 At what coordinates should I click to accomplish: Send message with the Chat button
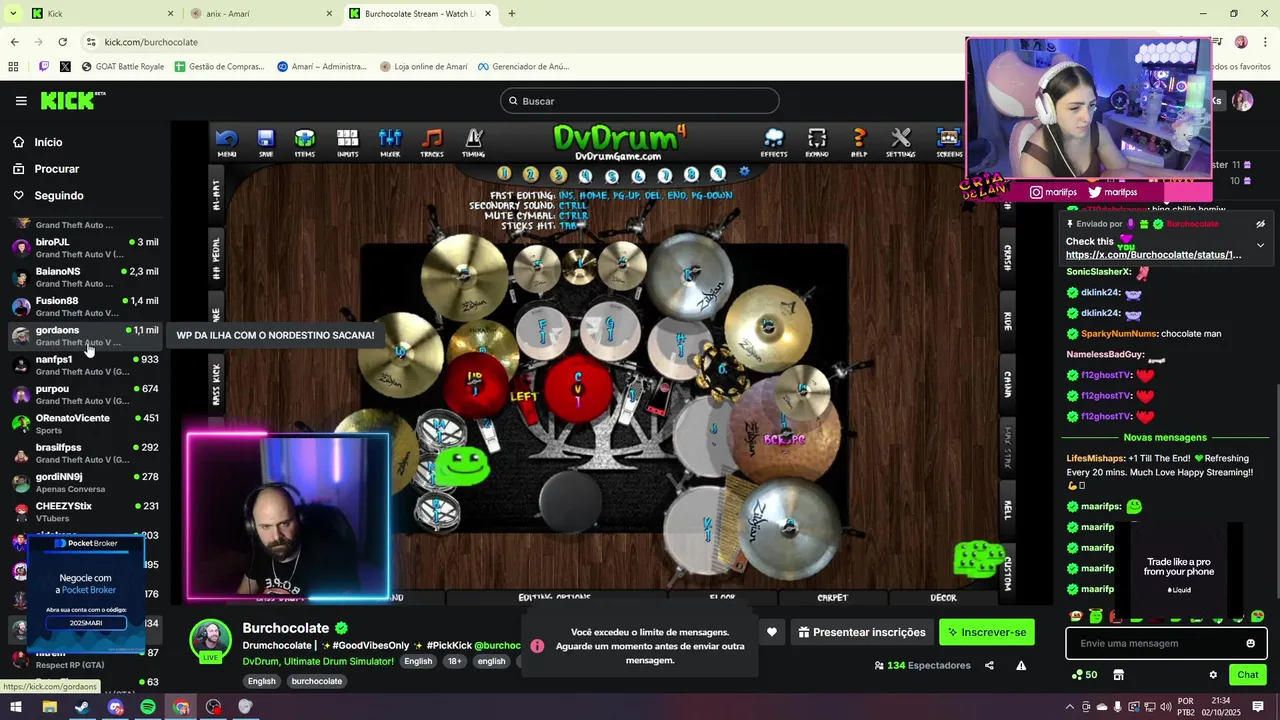[x=1247, y=675]
